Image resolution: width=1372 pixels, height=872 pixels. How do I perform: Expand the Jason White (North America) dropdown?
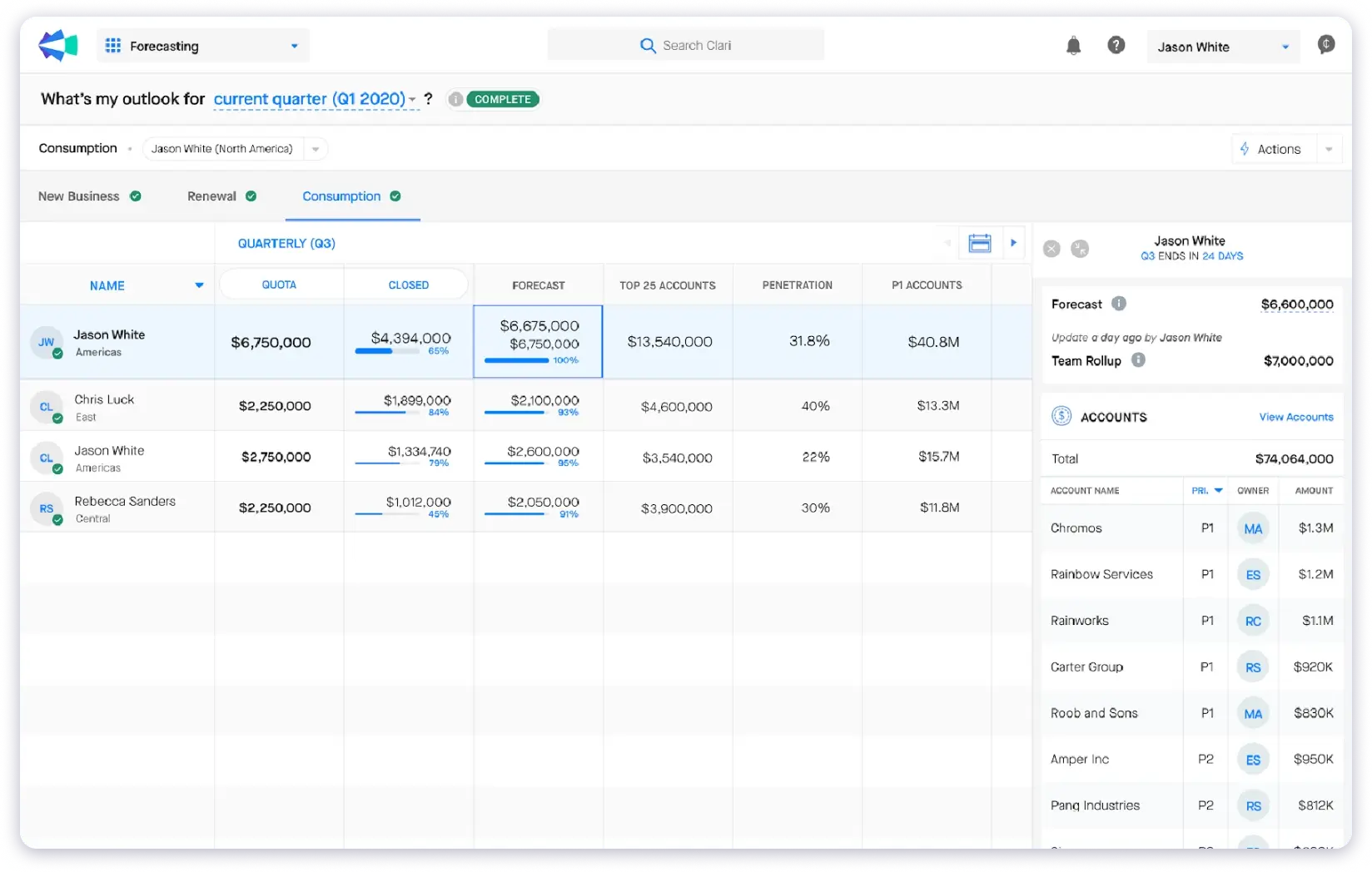point(315,148)
